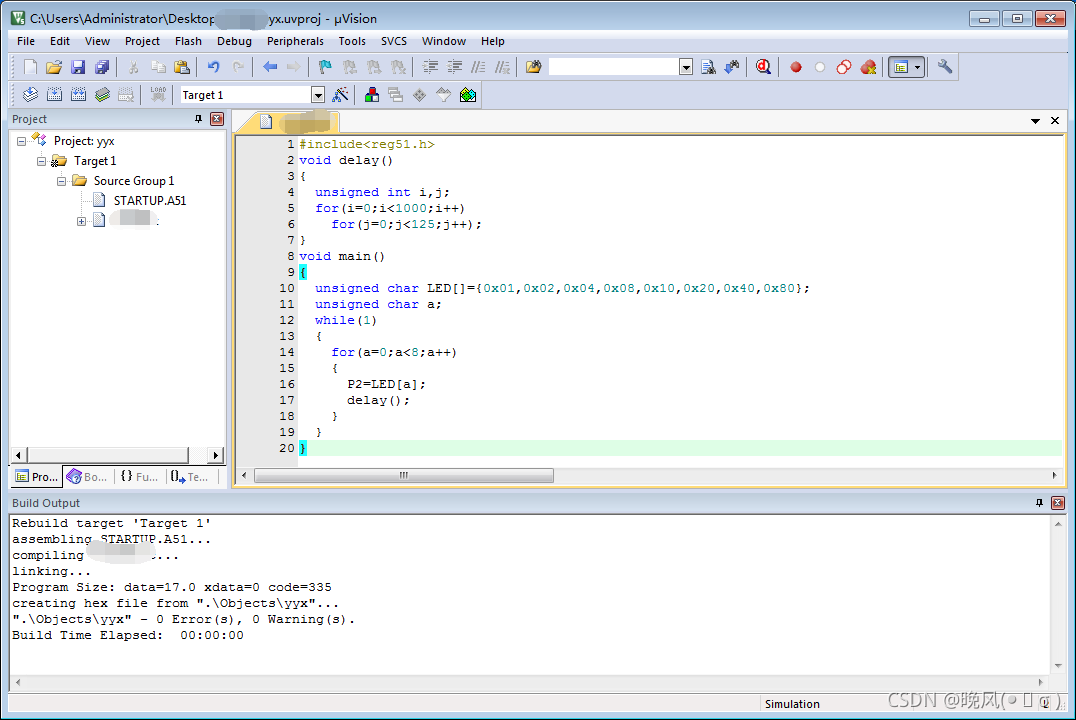
Task: Click the Download (LOAD) to flash icon
Action: click(x=159, y=95)
